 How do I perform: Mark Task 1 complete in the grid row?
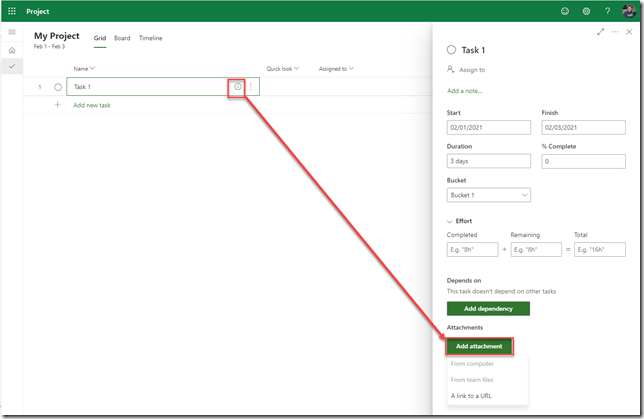coord(58,87)
